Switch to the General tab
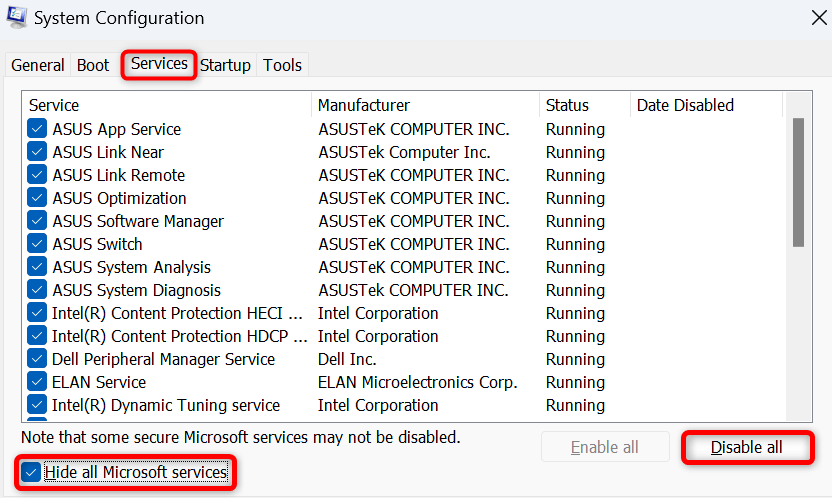Image resolution: width=832 pixels, height=498 pixels. (x=38, y=65)
